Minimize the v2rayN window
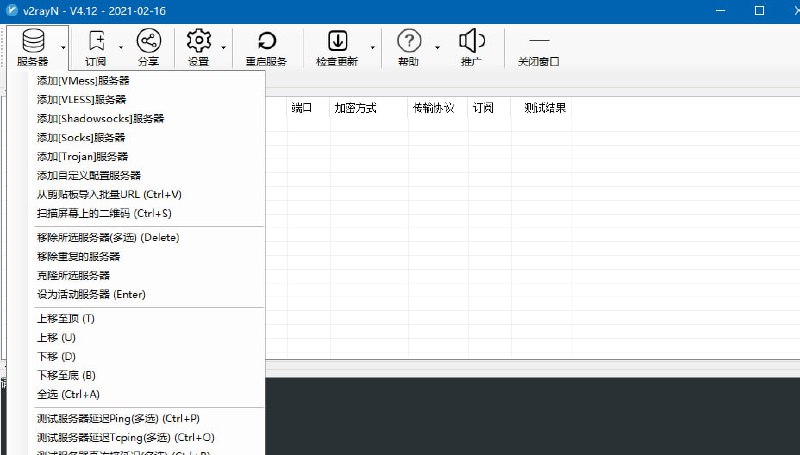Screen dimensions: 800x455 pos(720,11)
